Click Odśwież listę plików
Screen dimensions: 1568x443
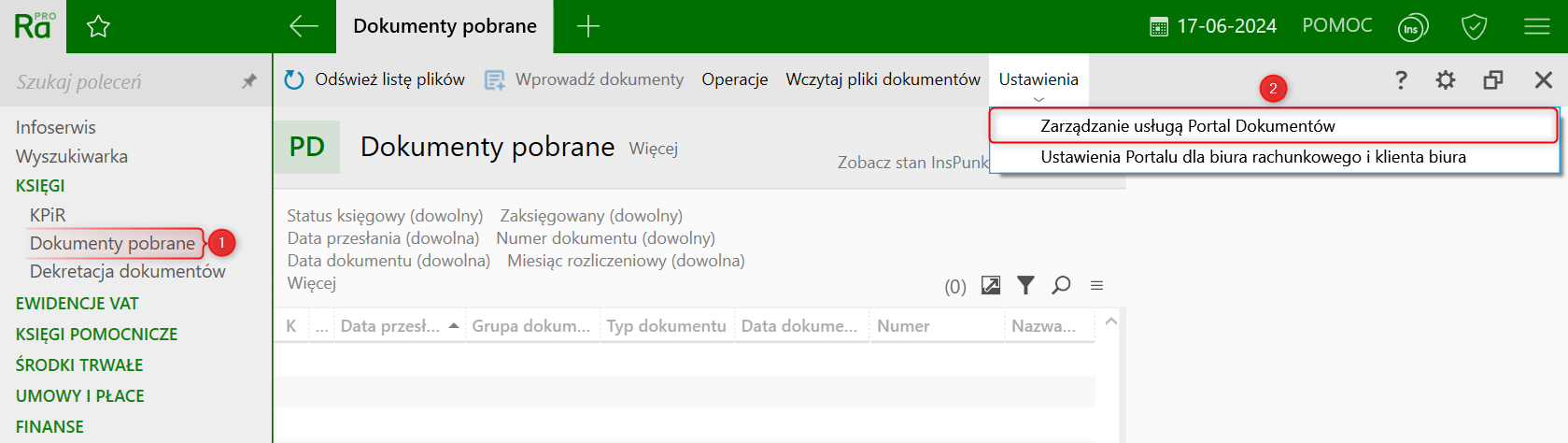(x=389, y=79)
